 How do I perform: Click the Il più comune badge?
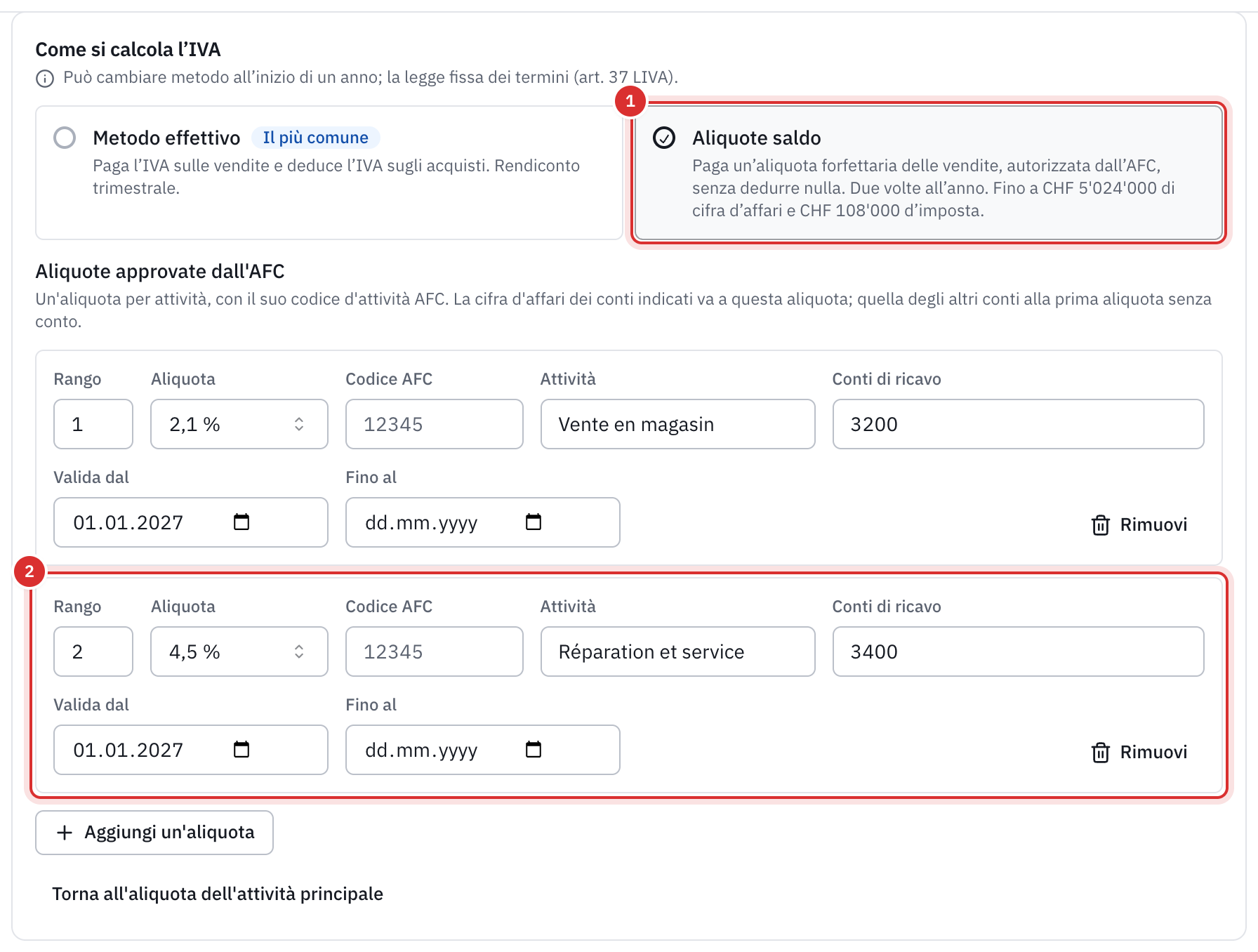point(316,138)
